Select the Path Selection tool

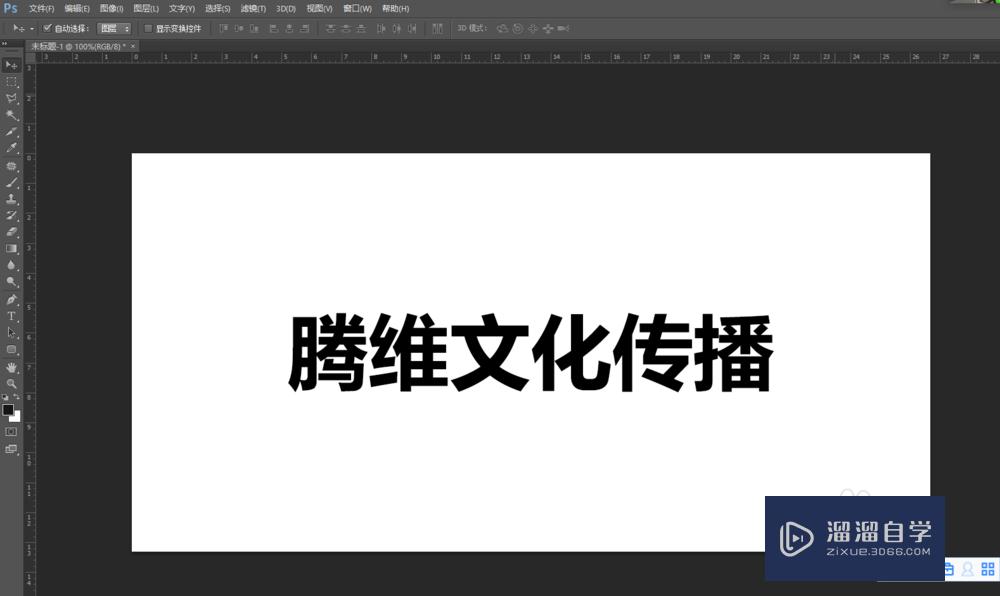click(11, 333)
